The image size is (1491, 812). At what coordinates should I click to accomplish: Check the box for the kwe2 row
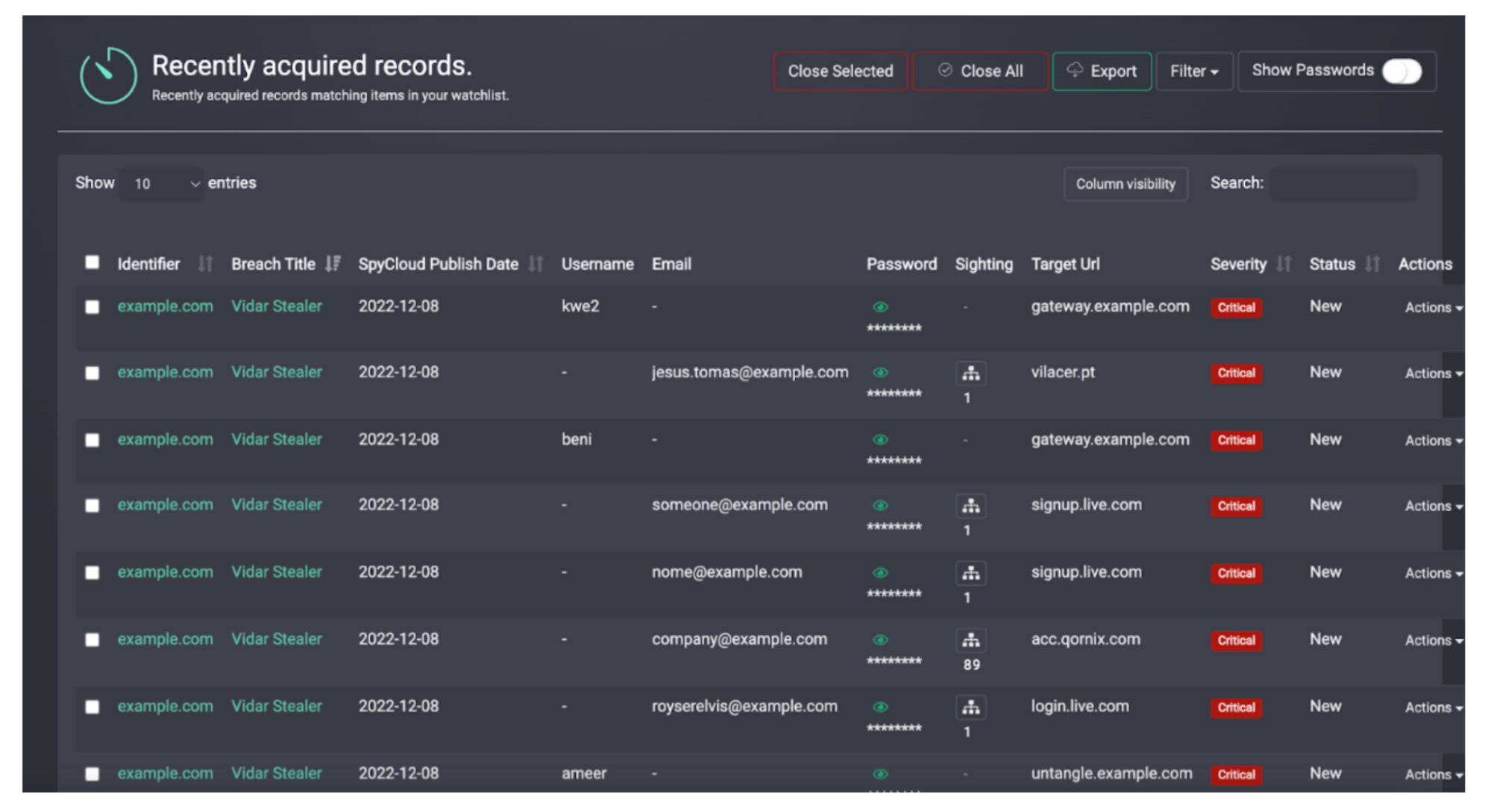[x=92, y=307]
